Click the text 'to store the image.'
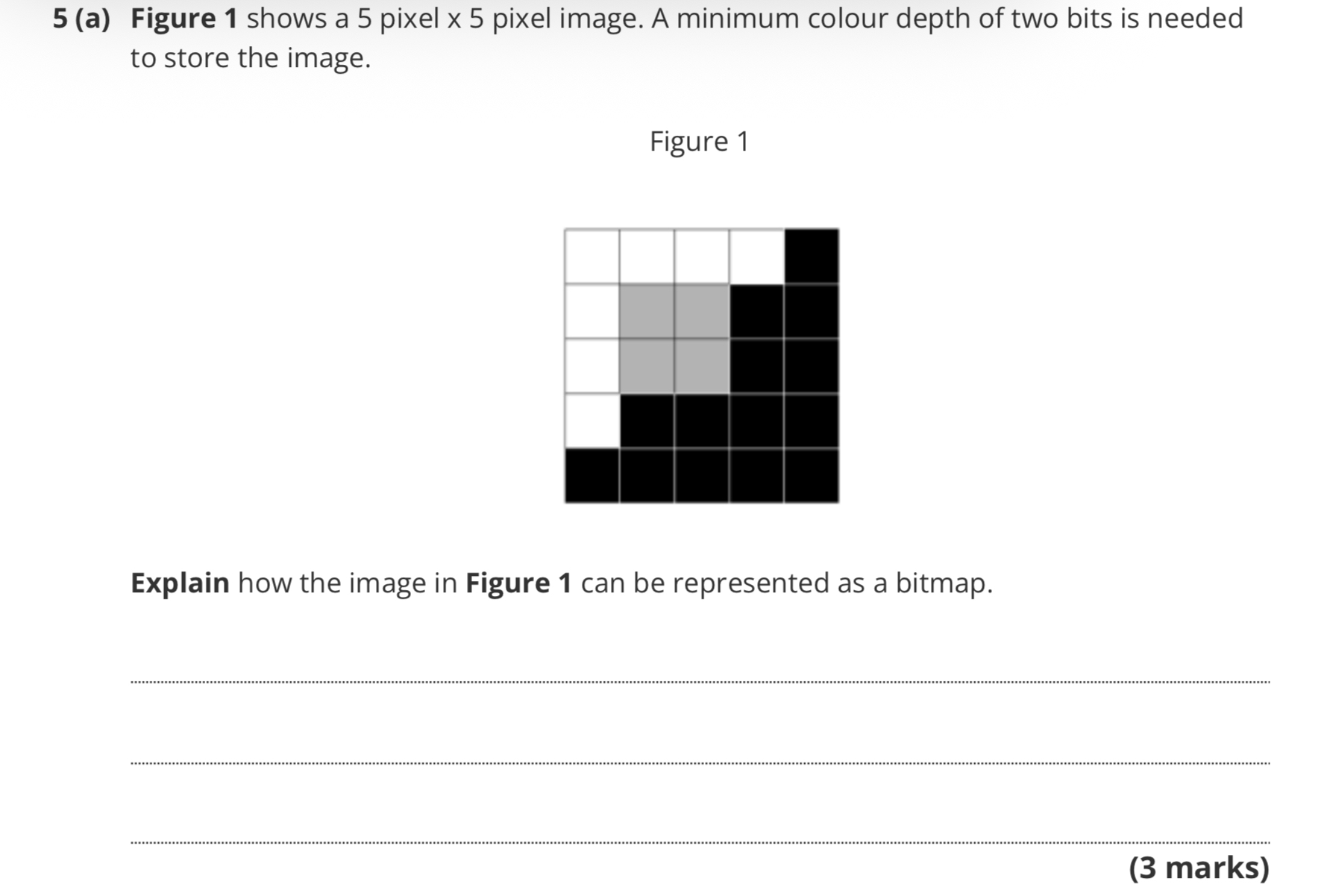Viewport: 1321px width, 896px height. point(251,58)
